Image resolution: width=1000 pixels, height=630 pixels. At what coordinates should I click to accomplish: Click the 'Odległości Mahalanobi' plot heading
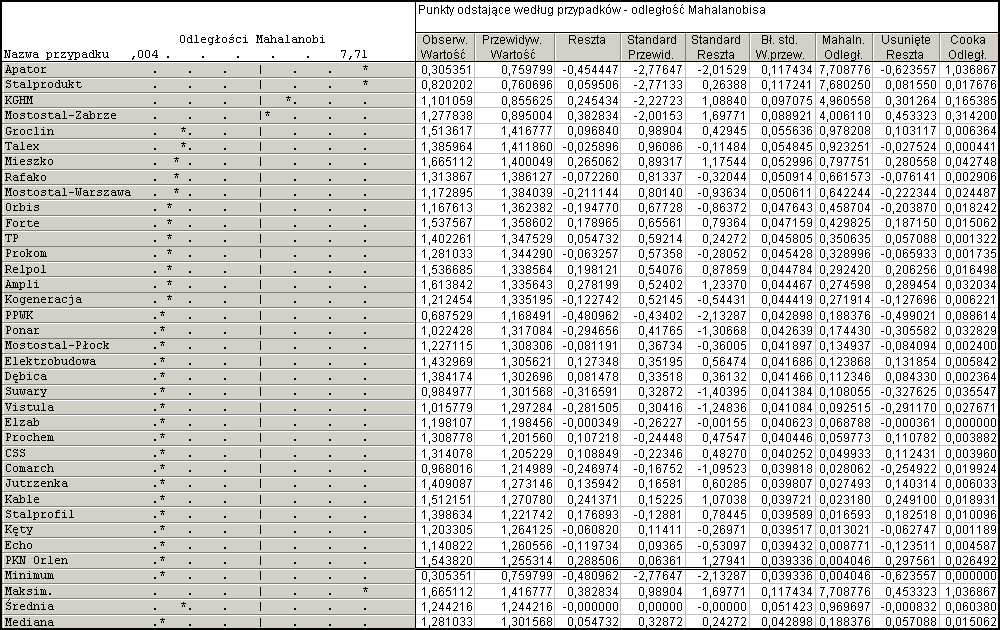tap(252, 40)
